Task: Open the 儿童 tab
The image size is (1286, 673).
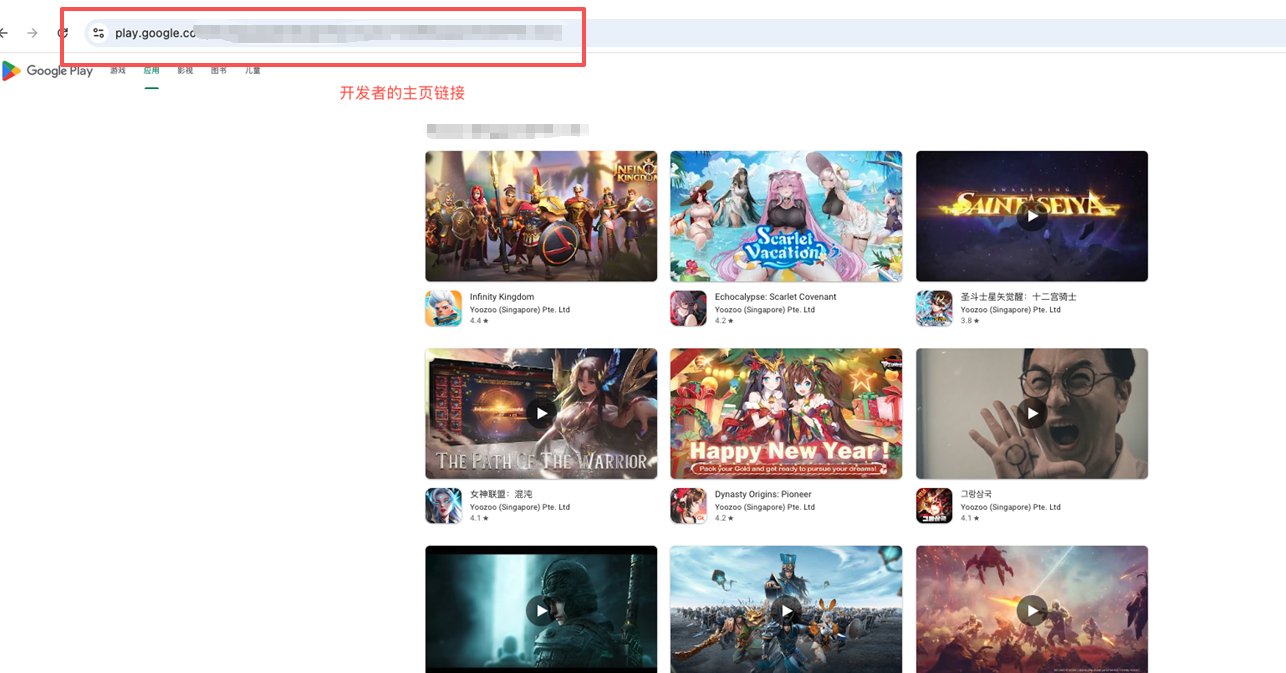Action: pos(253,71)
